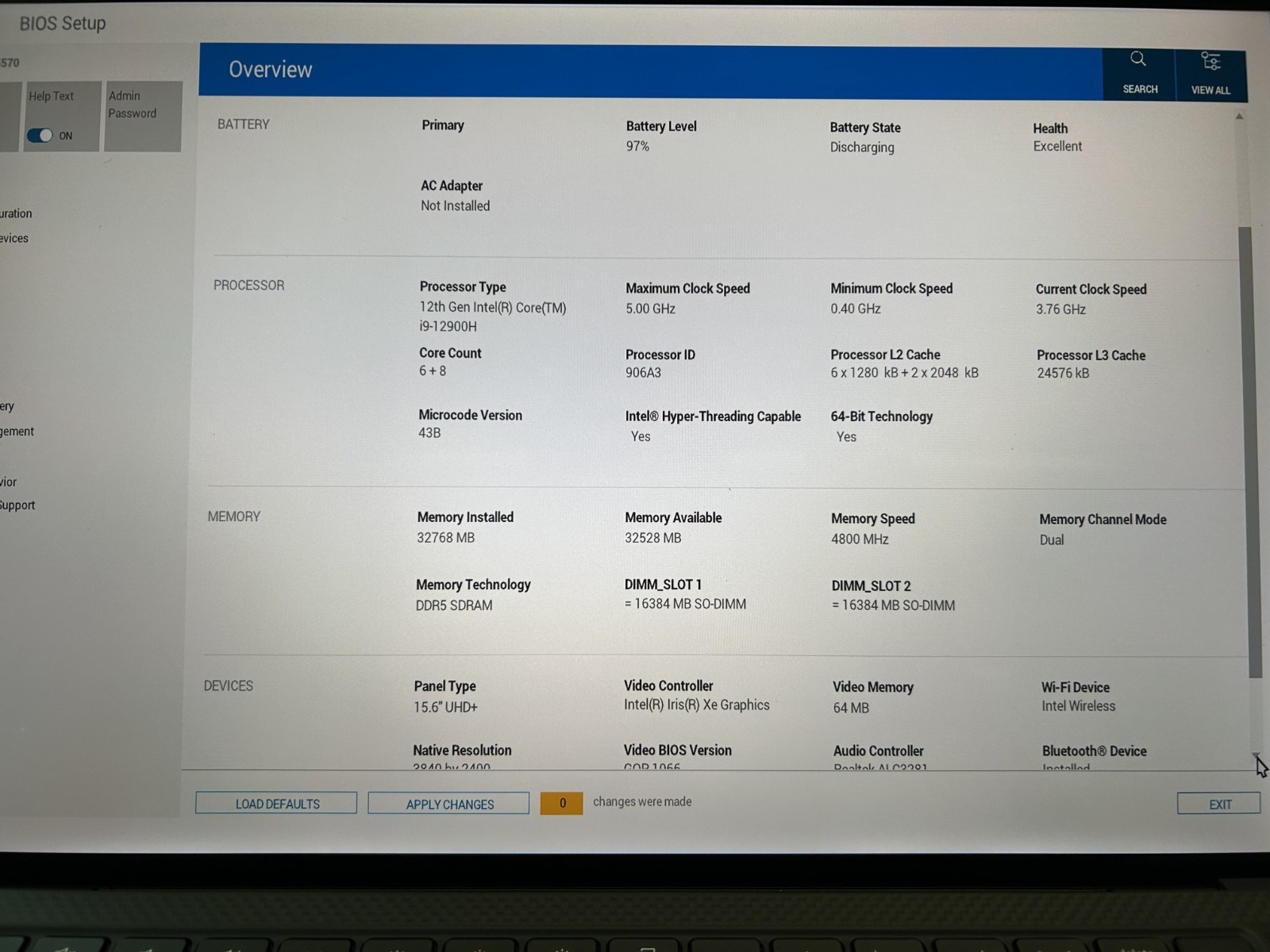Click the processor type i9-12900H text
Image resolution: width=1270 pixels, height=952 pixels.
click(448, 327)
